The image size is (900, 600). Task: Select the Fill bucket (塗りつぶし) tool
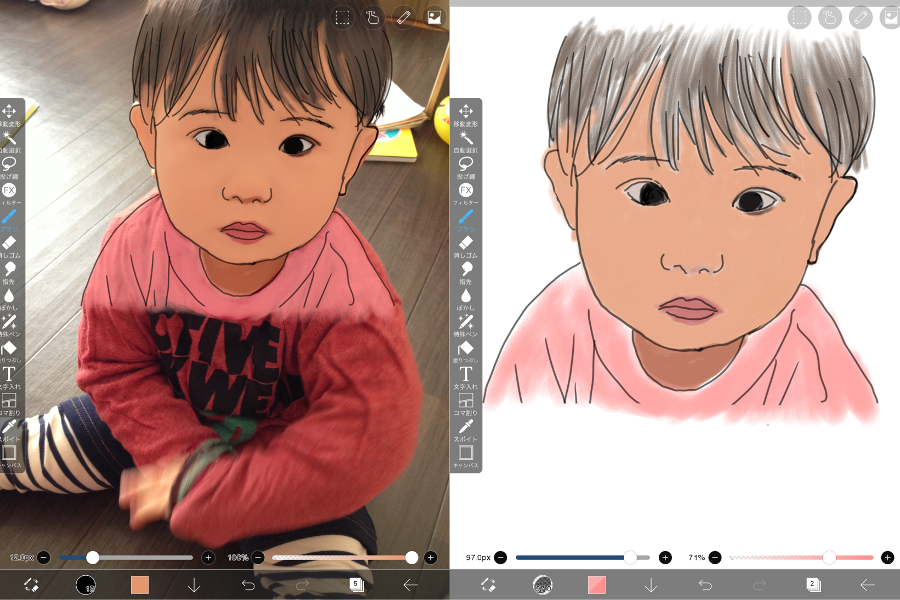466,350
